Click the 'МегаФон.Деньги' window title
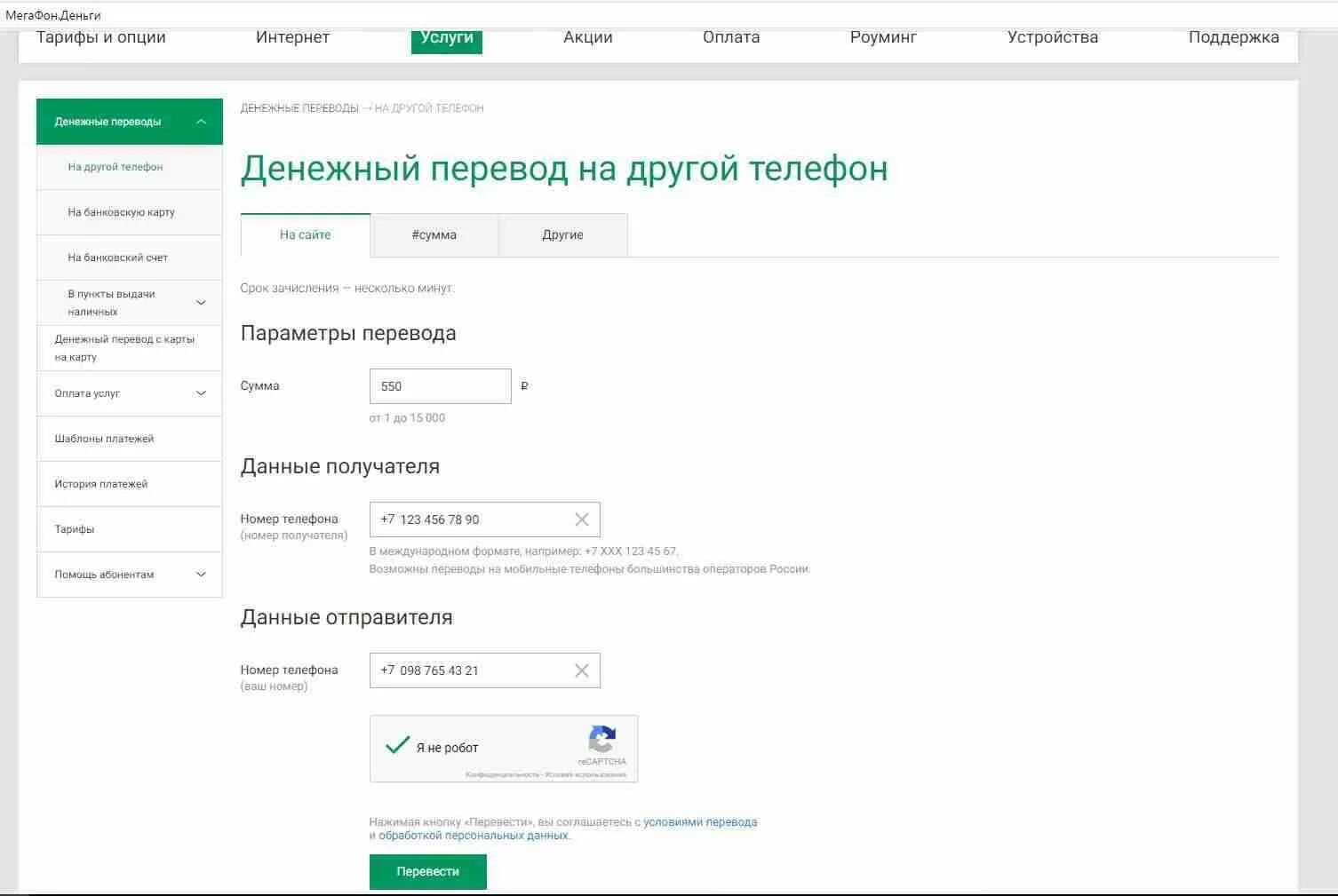 point(53,15)
